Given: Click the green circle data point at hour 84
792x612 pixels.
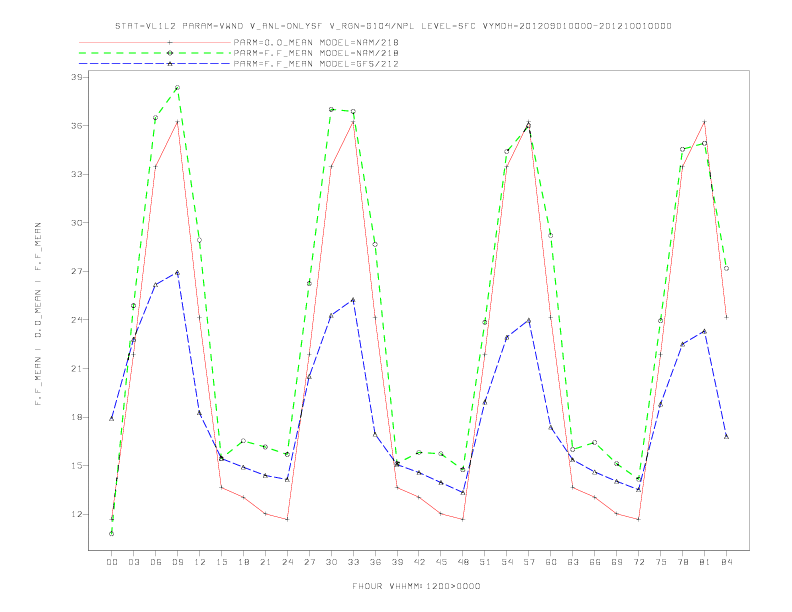Looking at the screenshot, I should tap(726, 269).
